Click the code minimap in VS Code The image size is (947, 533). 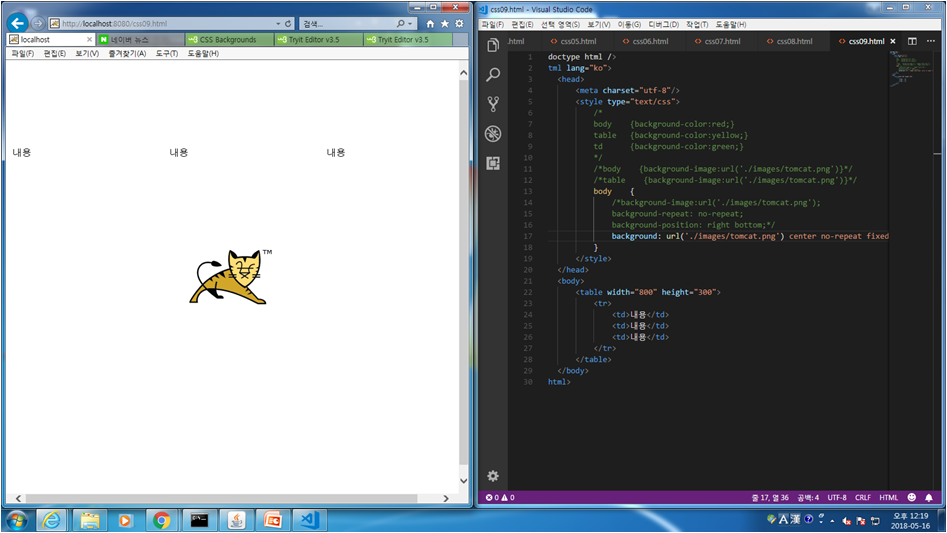click(910, 68)
